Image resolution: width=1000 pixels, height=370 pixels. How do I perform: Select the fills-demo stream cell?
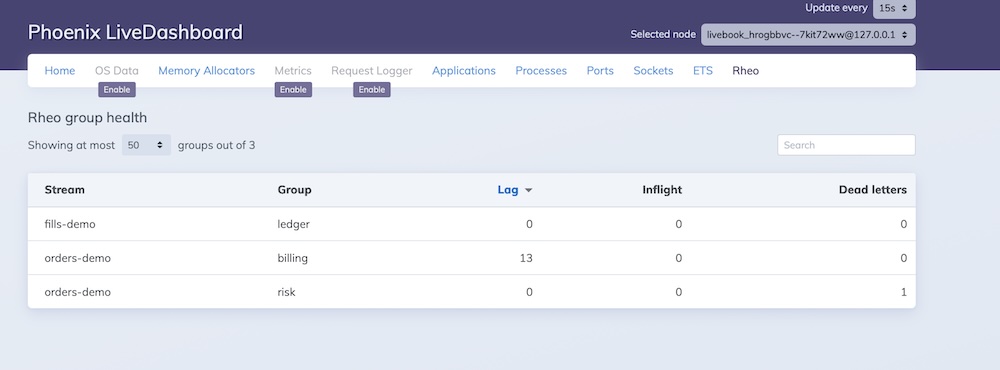point(70,224)
